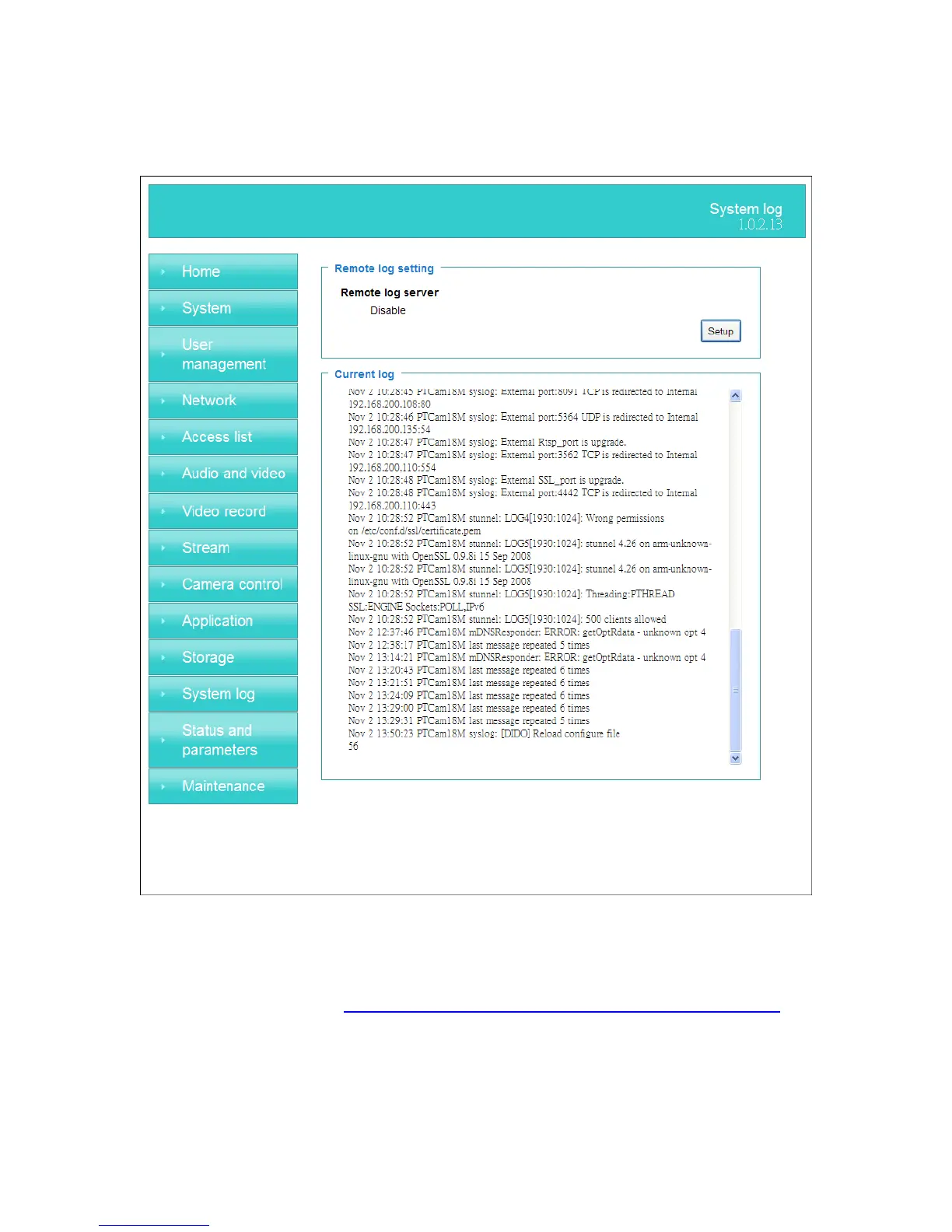Click the log scrollbar up arrow

point(736,396)
